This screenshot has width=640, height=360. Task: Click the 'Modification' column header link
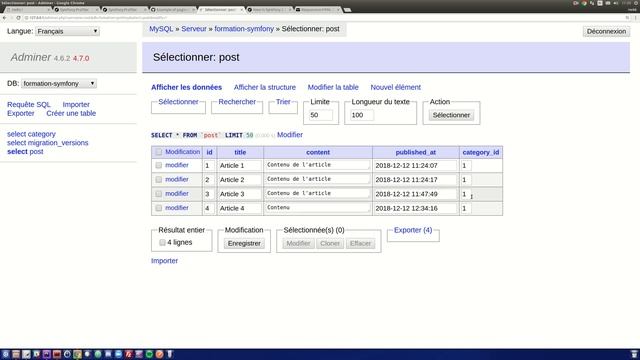182,152
